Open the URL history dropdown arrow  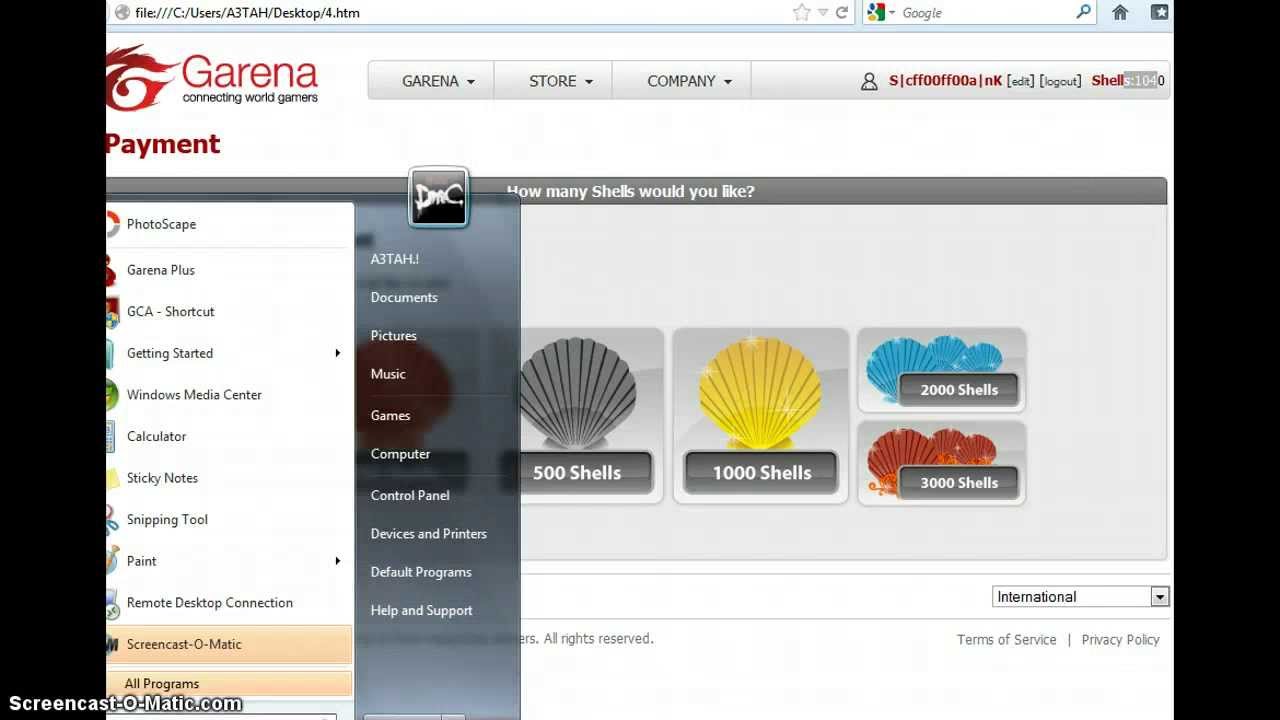[x=823, y=12]
